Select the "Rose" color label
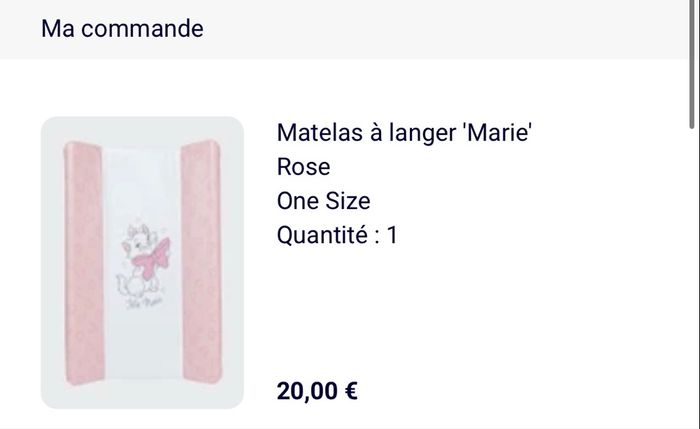Viewport: 700px width, 429px height. click(303, 167)
